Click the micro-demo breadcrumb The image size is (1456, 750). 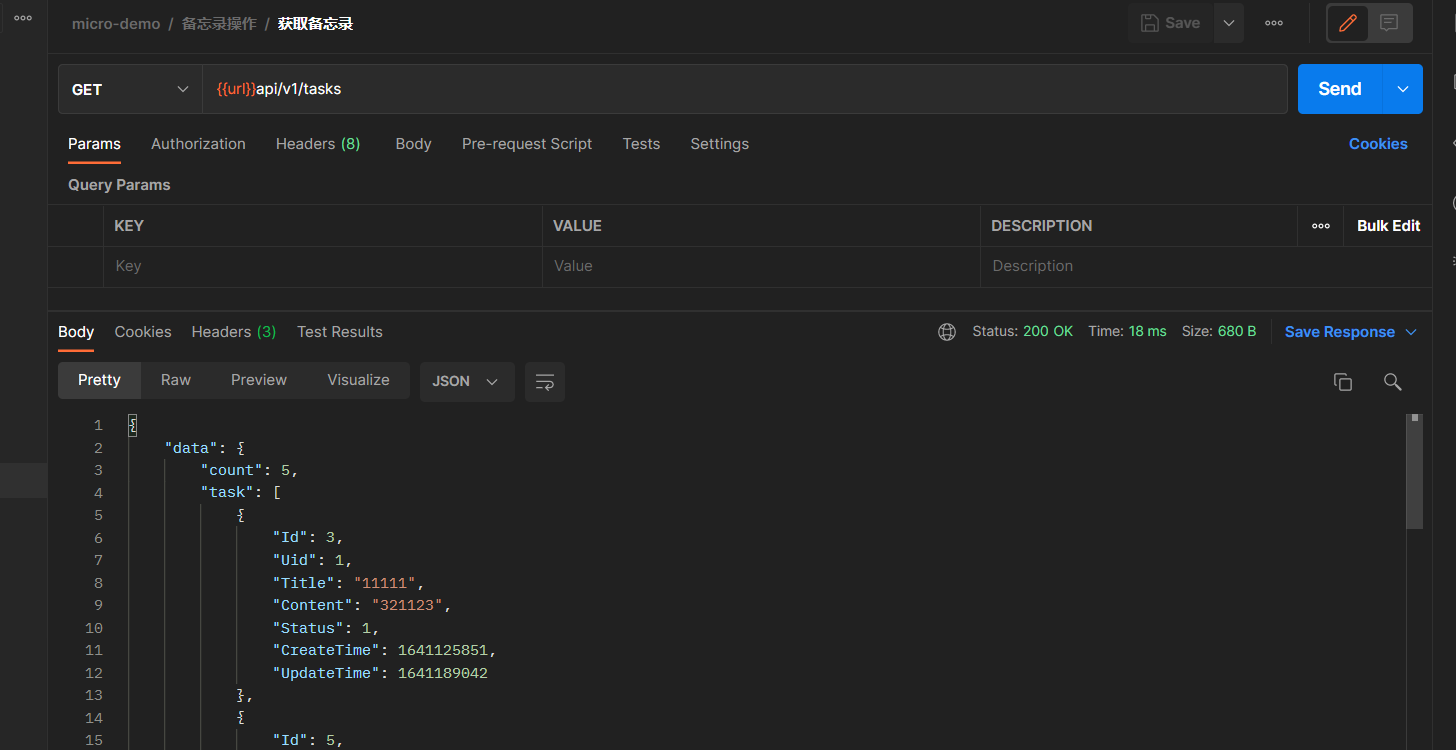(116, 23)
